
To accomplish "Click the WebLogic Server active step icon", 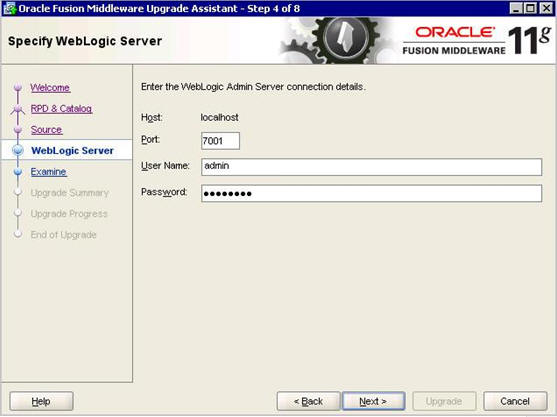I will point(18,150).
